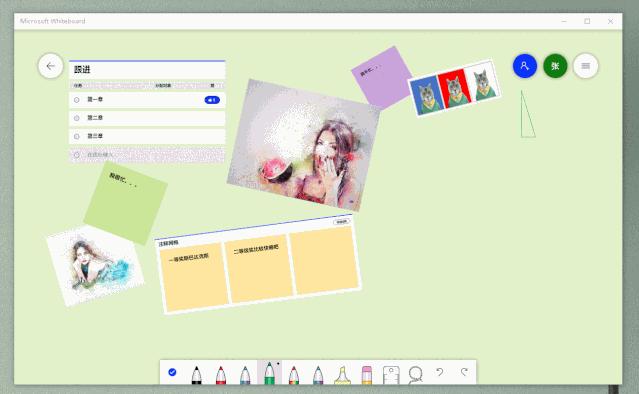Check the circle for 第三章 task
Screen dimensions: 639x394
(77, 136)
